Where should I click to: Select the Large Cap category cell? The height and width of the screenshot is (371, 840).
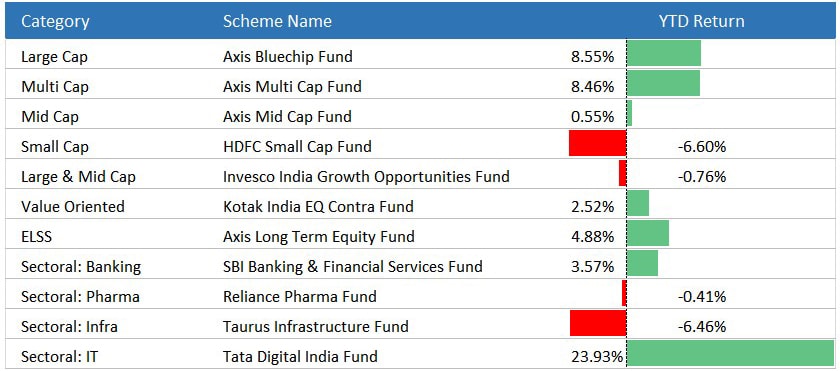54,57
